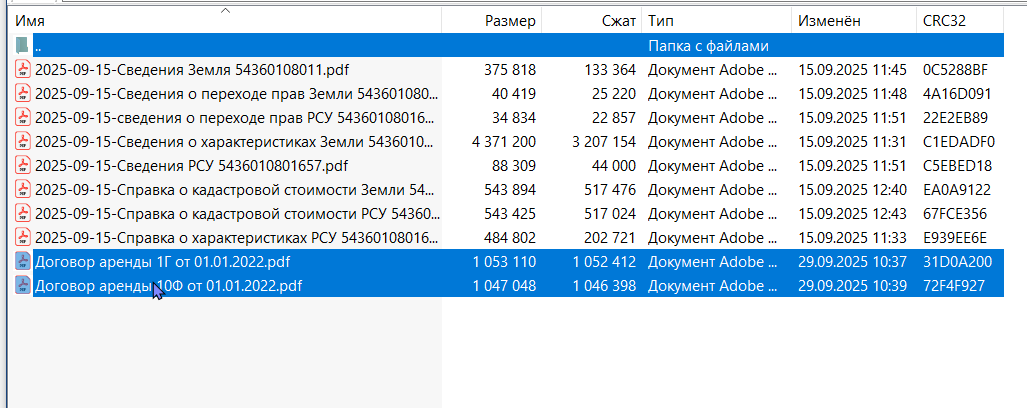Click PDF icon of Сведения о характеристиках Земли

point(24,141)
